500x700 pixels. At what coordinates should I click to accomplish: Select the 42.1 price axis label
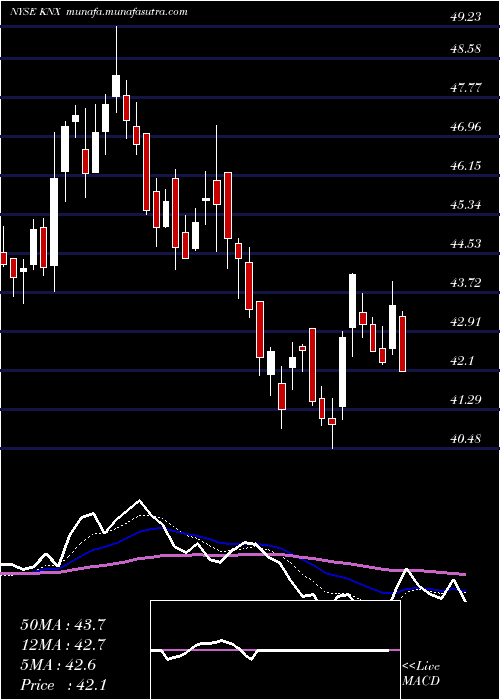pos(462,361)
